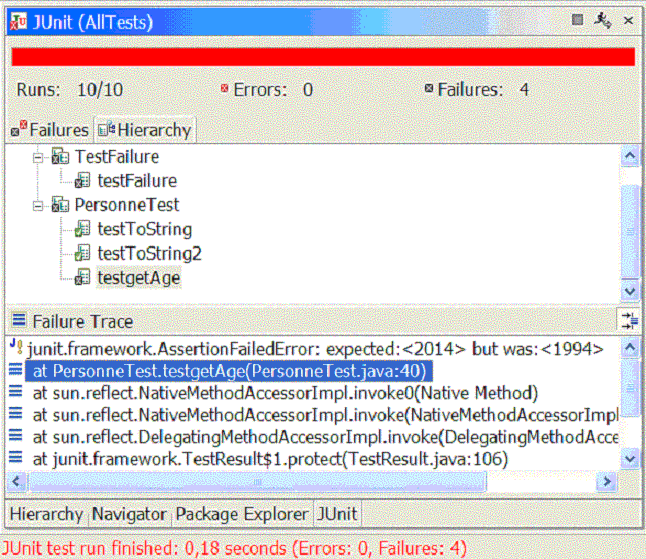
Task: Click the testgetAge failed test icon
Action: pyautogui.click(x=83, y=277)
